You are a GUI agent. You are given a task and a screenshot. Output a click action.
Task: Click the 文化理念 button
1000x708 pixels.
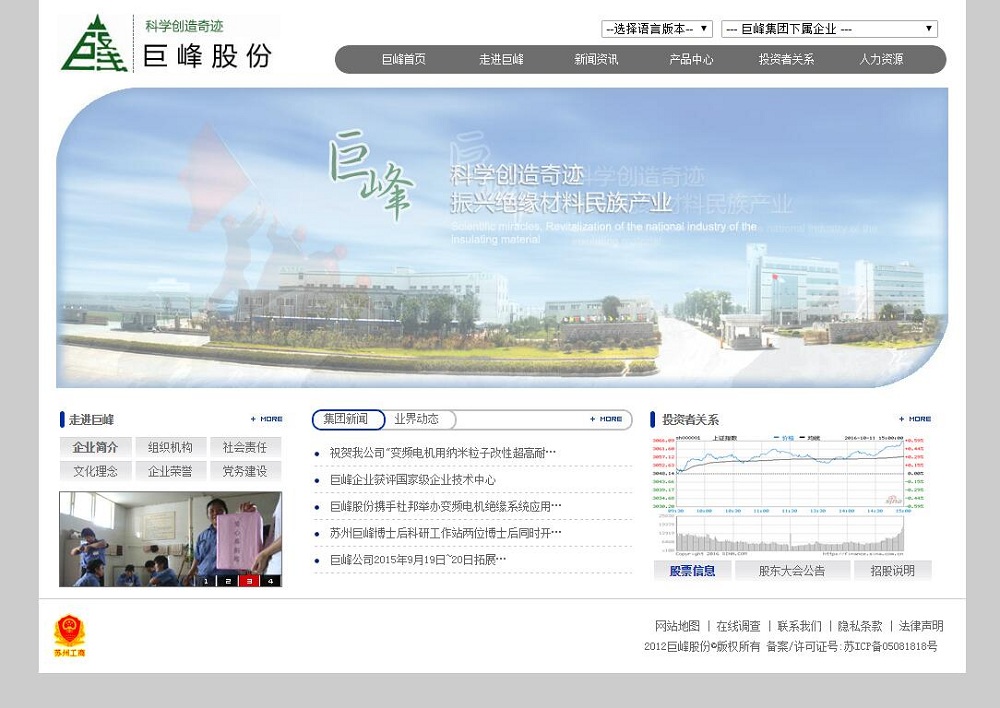click(96, 471)
